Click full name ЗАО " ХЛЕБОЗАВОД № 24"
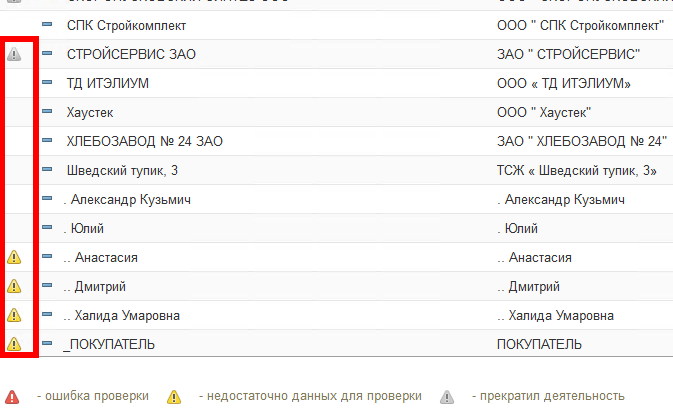The height and width of the screenshot is (413, 673). (581, 141)
